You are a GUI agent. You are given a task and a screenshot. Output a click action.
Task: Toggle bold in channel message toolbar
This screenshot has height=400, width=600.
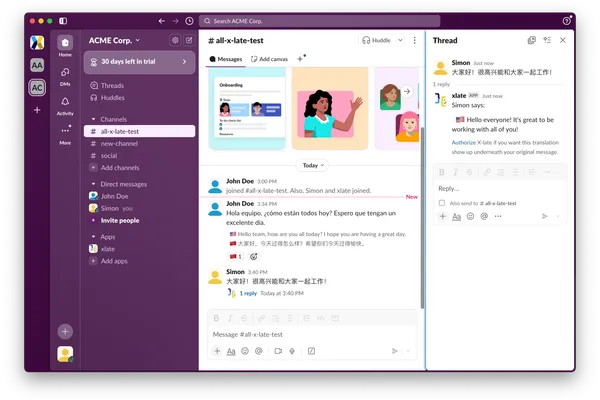[216, 318]
